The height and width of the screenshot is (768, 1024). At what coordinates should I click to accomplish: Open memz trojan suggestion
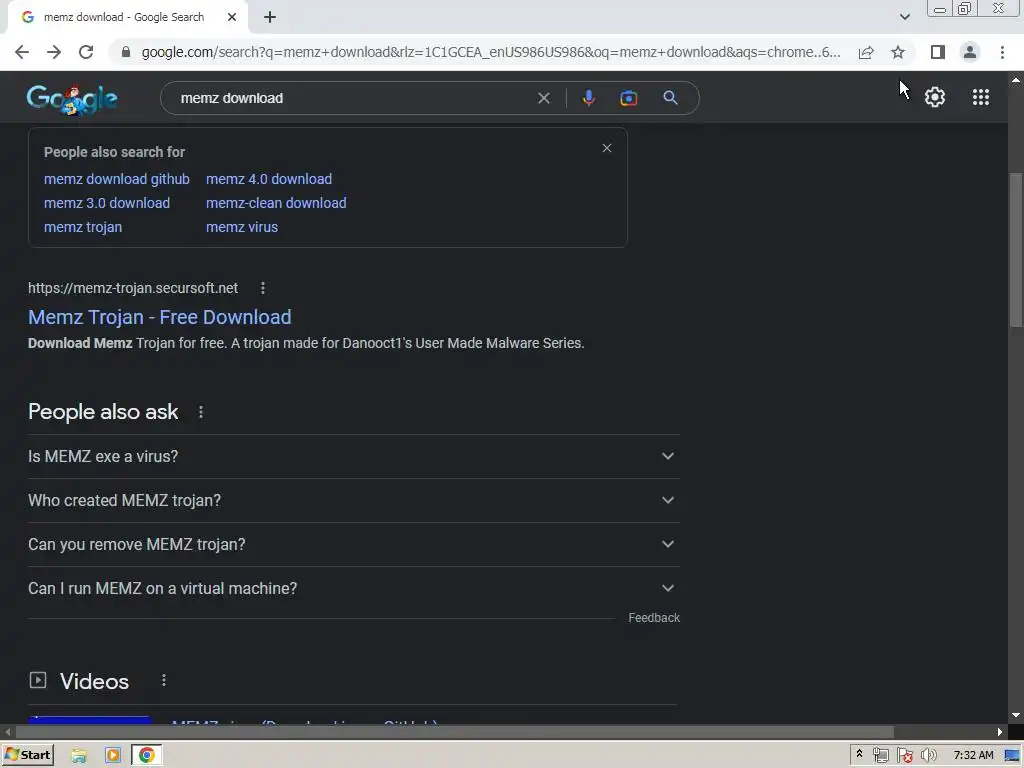(x=83, y=227)
